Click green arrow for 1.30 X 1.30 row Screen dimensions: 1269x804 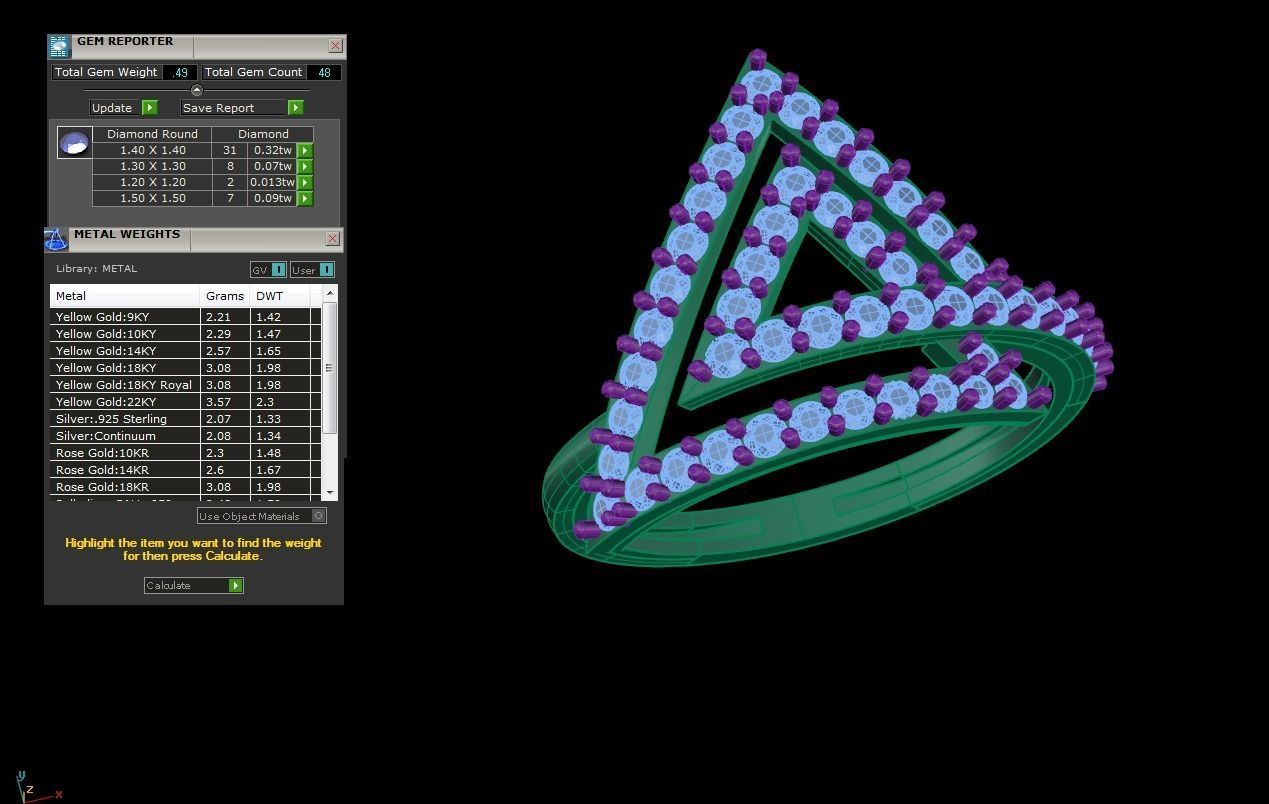(305, 166)
